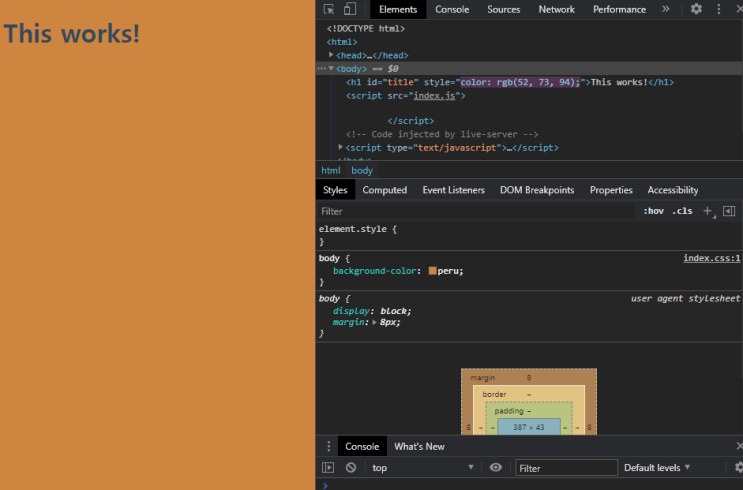The image size is (743, 490).
Task: Click the 387 × 43 content box
Action: 529,427
